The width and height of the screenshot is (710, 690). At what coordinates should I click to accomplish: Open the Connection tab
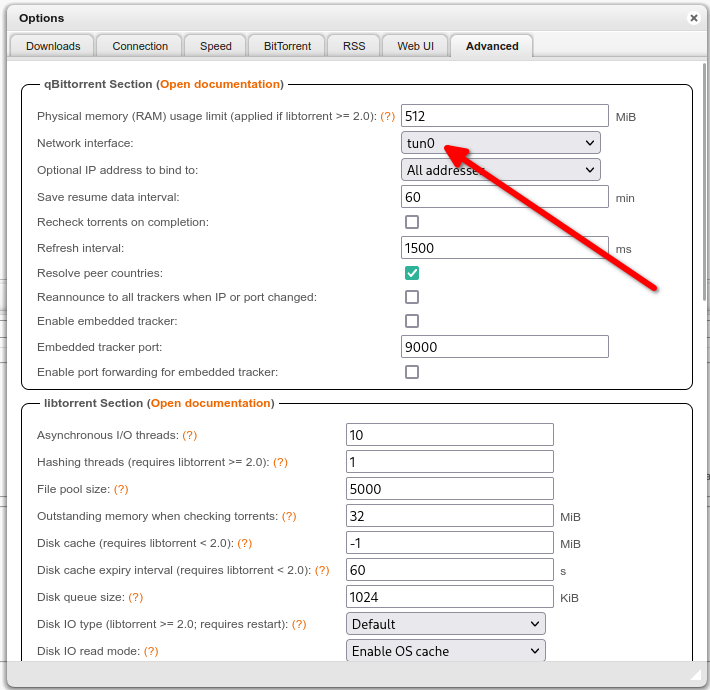[140, 46]
